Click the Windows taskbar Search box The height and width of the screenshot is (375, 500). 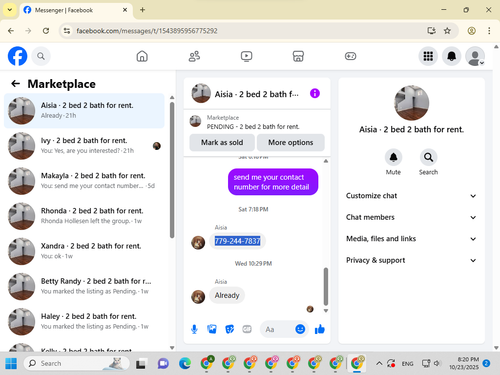click(77, 363)
